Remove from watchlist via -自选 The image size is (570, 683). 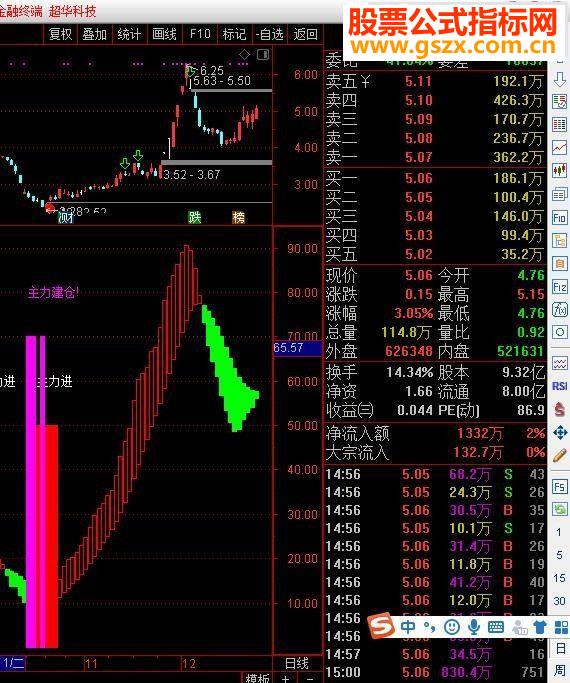point(270,34)
